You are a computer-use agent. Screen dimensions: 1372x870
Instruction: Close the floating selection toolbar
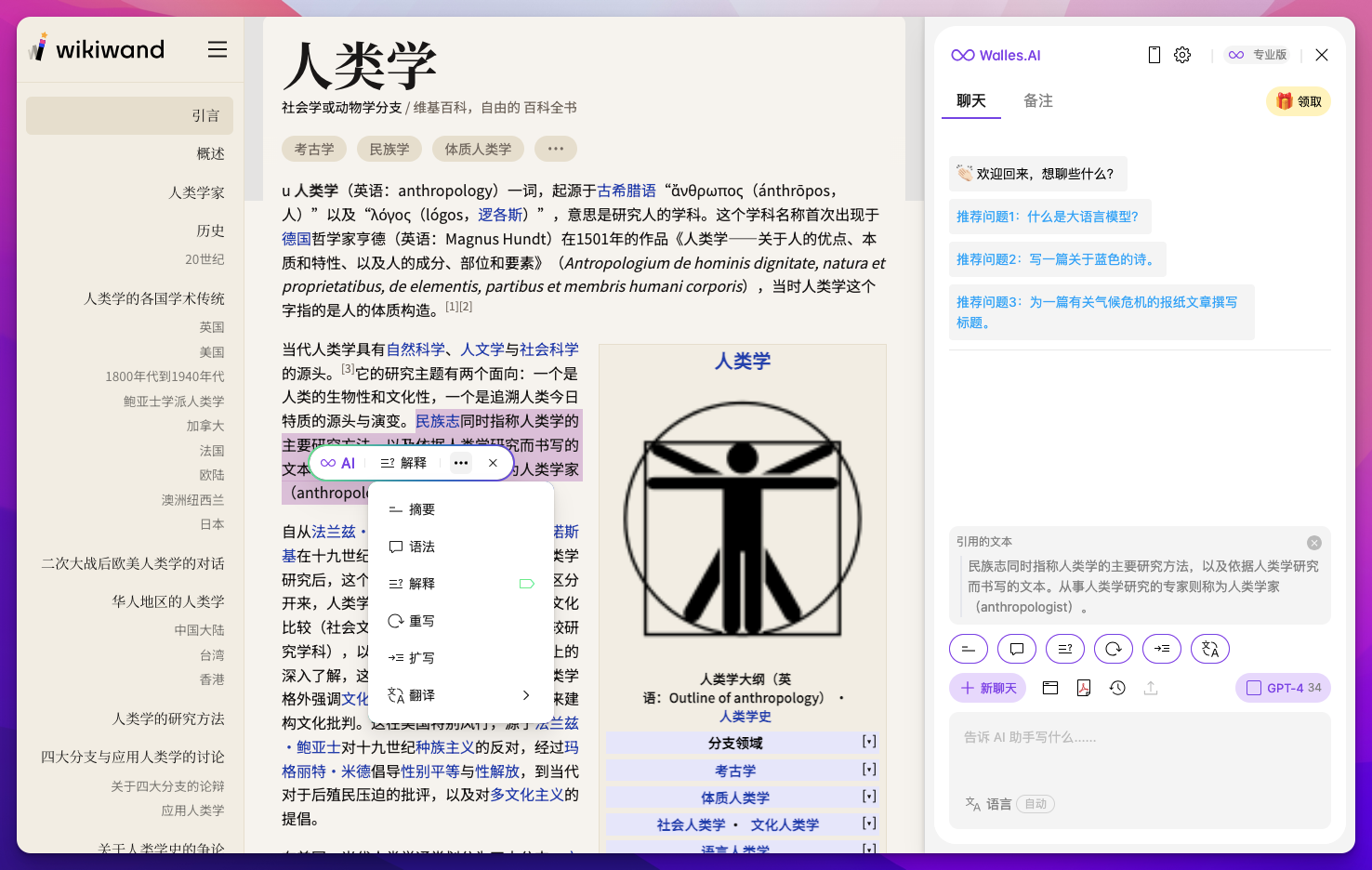(x=493, y=463)
